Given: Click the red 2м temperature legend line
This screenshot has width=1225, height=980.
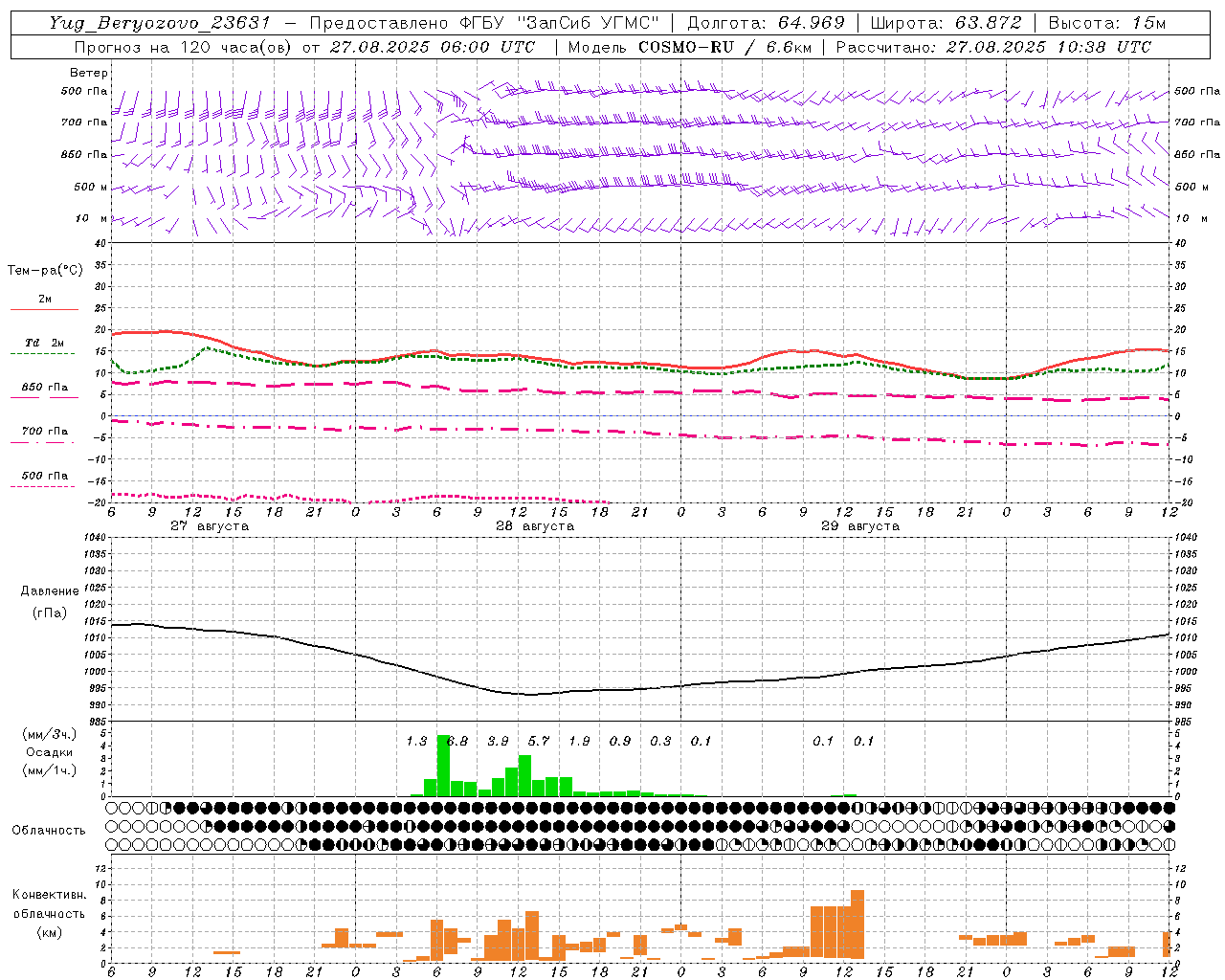Looking at the screenshot, I should tap(44, 309).
